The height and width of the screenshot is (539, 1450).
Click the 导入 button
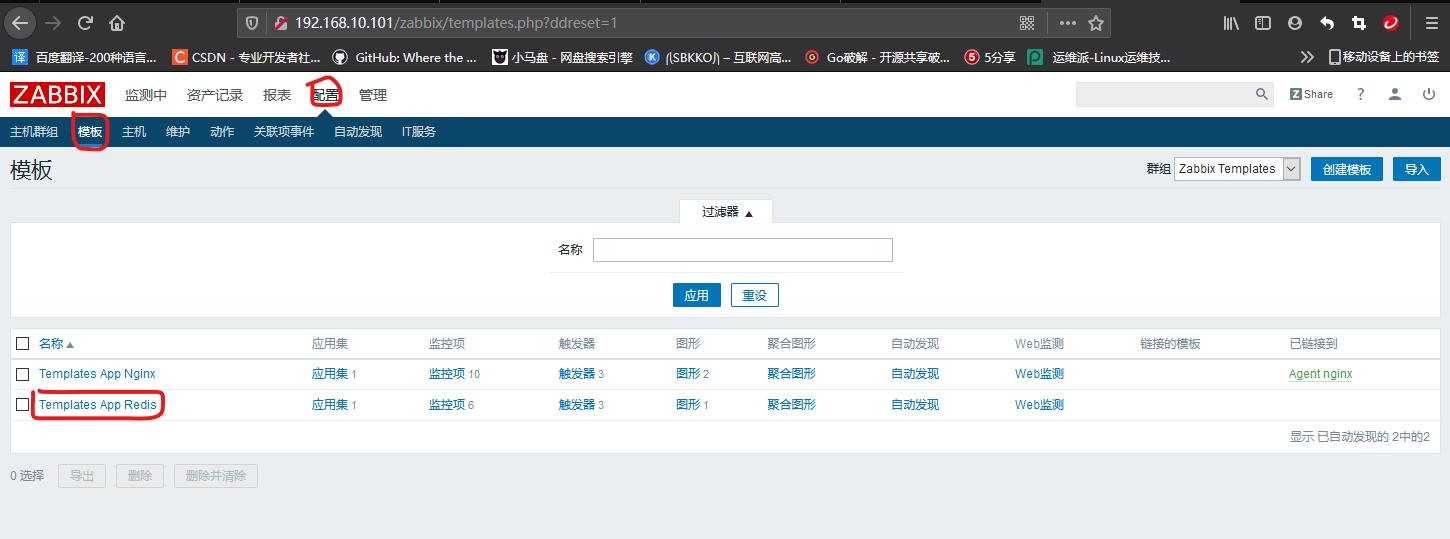pos(1417,169)
